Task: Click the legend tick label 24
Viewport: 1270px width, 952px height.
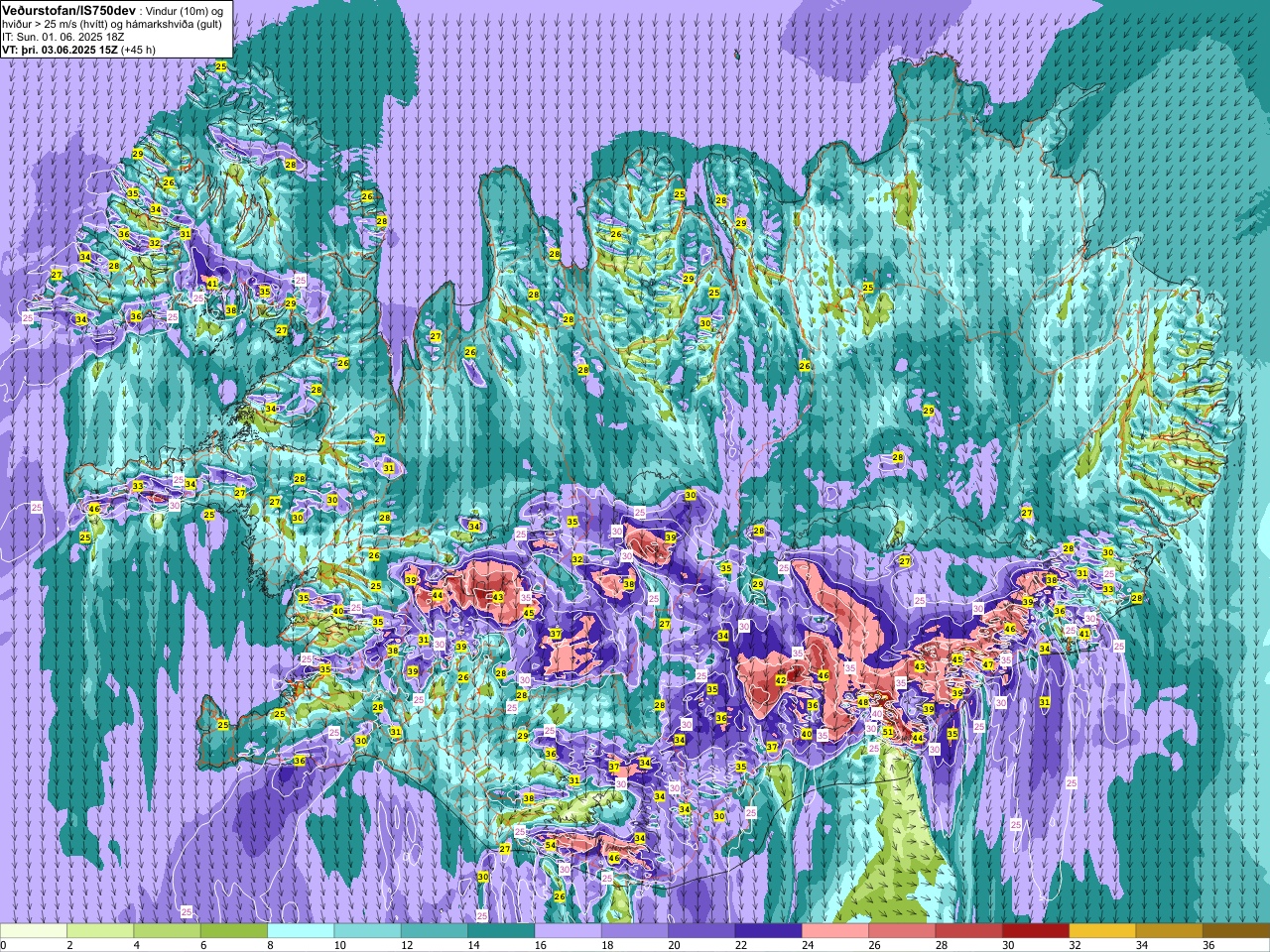Action: point(807,945)
